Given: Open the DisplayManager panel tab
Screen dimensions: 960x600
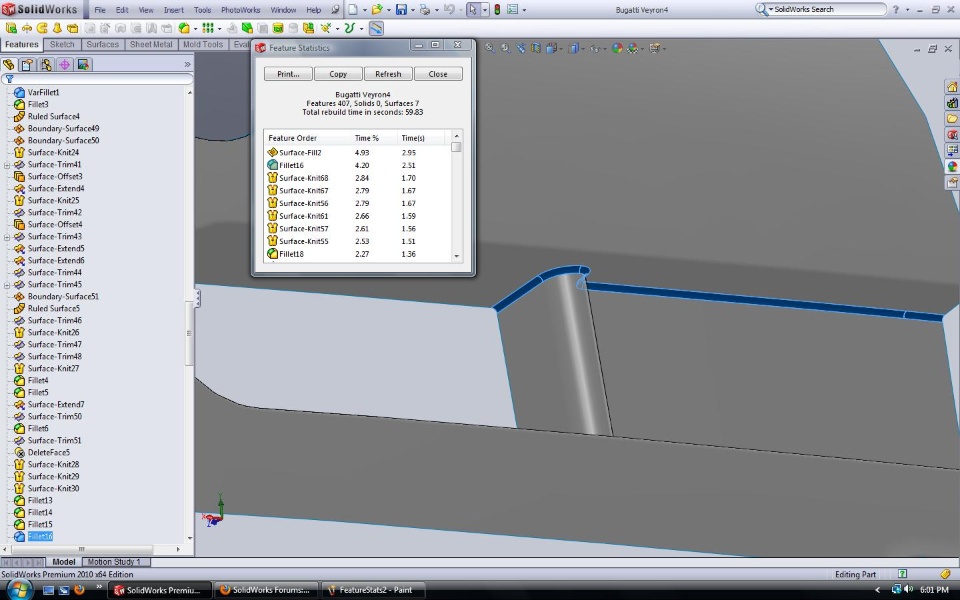Looking at the screenshot, I should pos(84,64).
